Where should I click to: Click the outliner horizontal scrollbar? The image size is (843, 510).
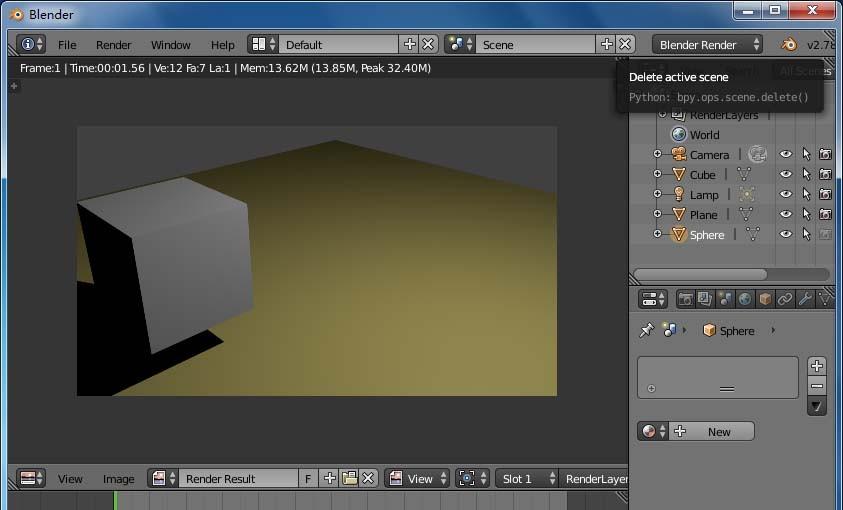(701, 275)
